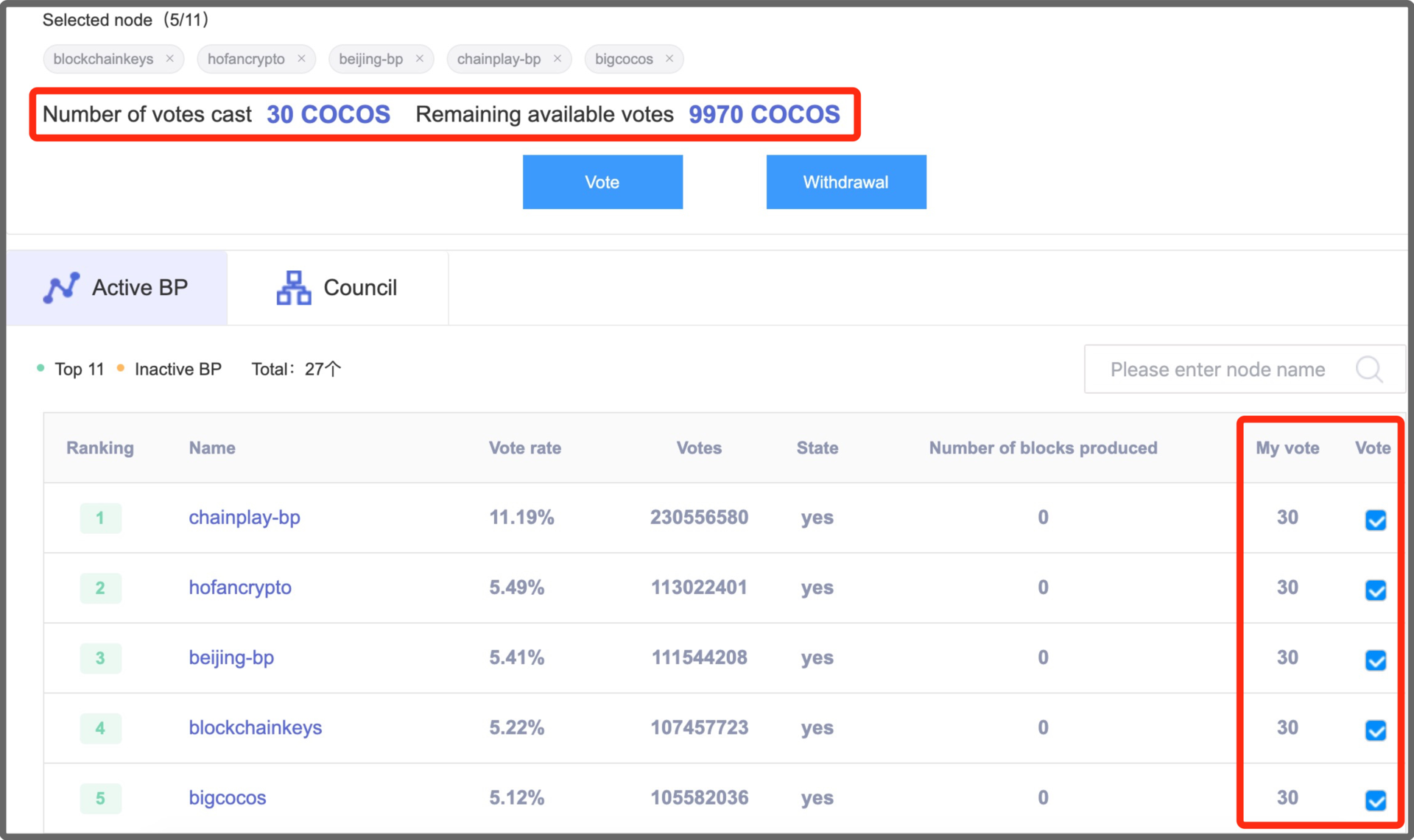The width and height of the screenshot is (1414, 840).
Task: Focus the node name search field
Action: tap(1217, 370)
